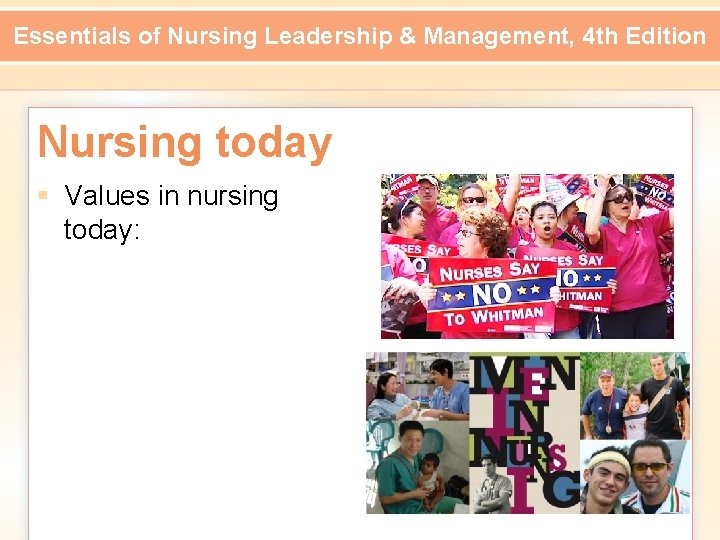Viewport: 720px width, 540px height.
Task: Click the 'Values in nursing today:' bullet text
Action: tap(171, 212)
